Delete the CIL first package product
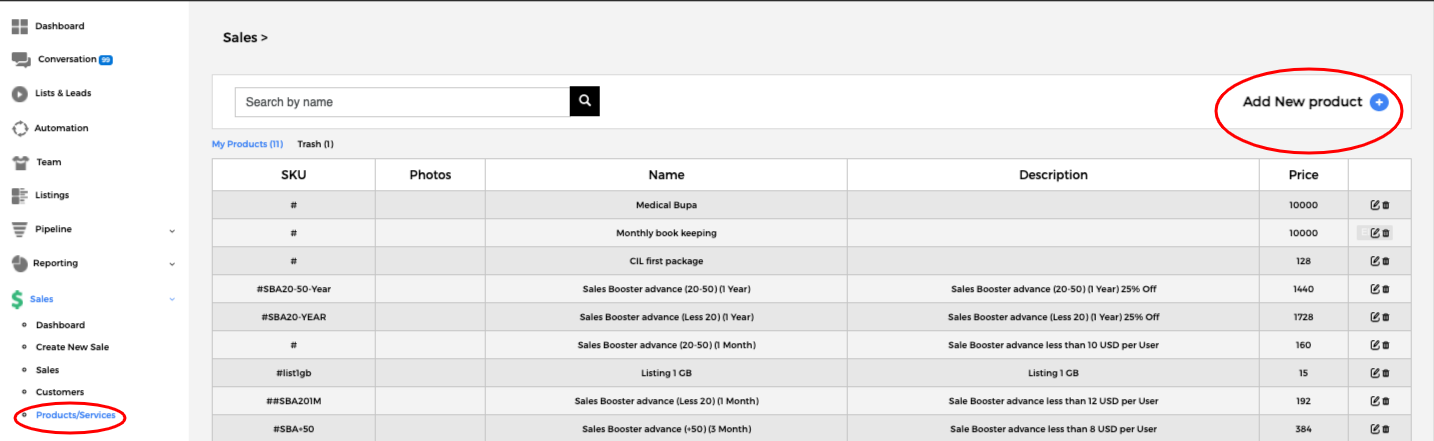Screen dimensions: 1434x441 pos(1386,261)
